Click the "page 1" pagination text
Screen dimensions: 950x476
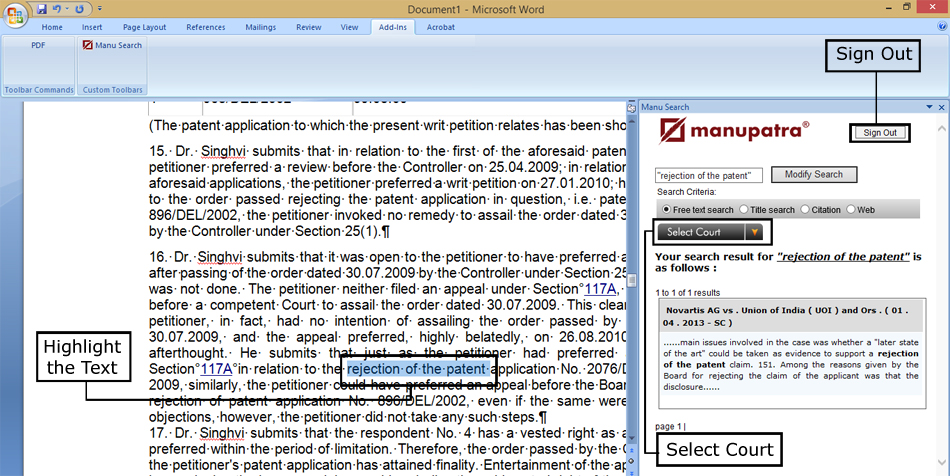click(x=669, y=426)
